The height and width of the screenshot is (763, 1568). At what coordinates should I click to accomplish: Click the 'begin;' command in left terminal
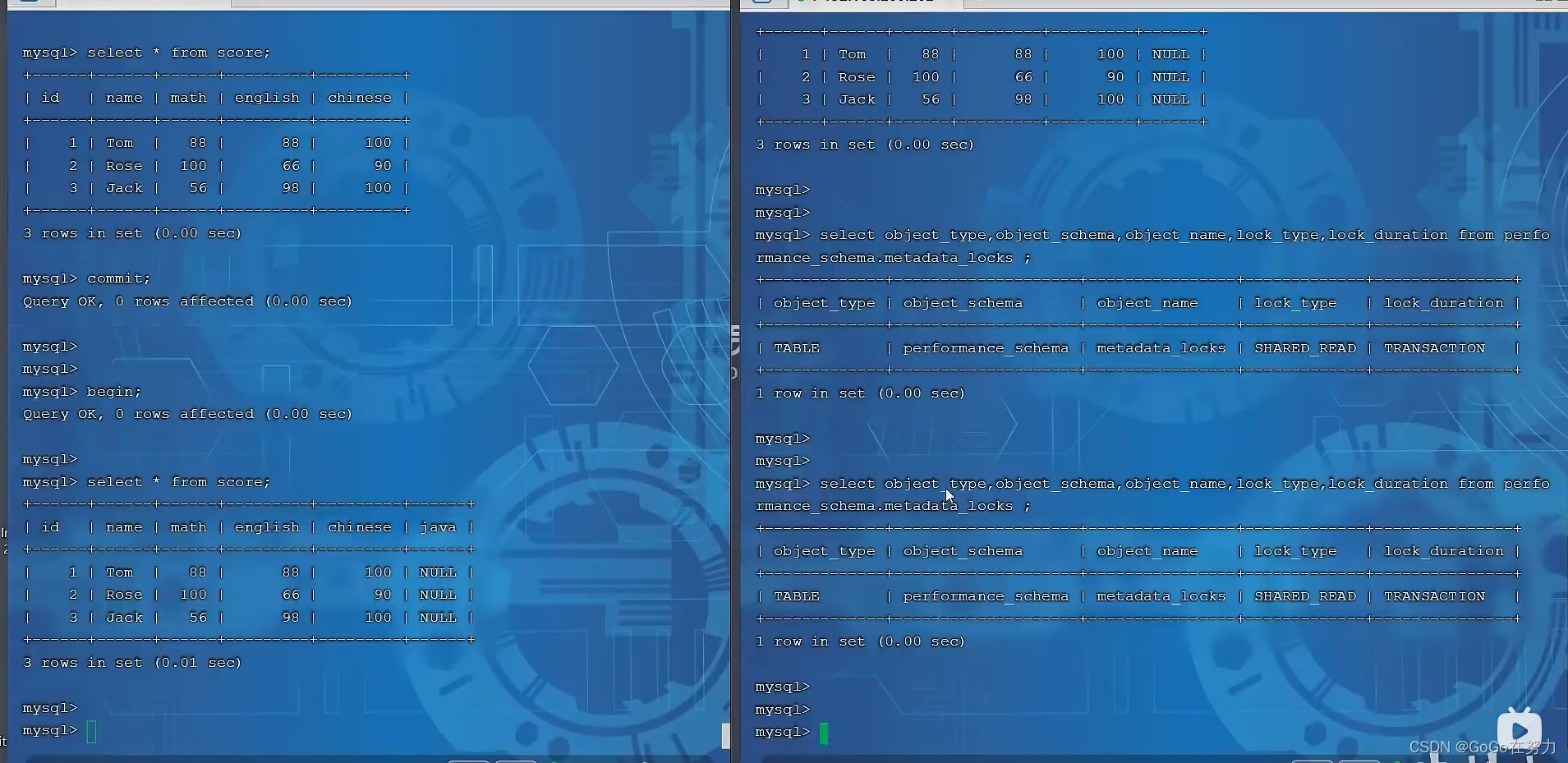coord(114,392)
